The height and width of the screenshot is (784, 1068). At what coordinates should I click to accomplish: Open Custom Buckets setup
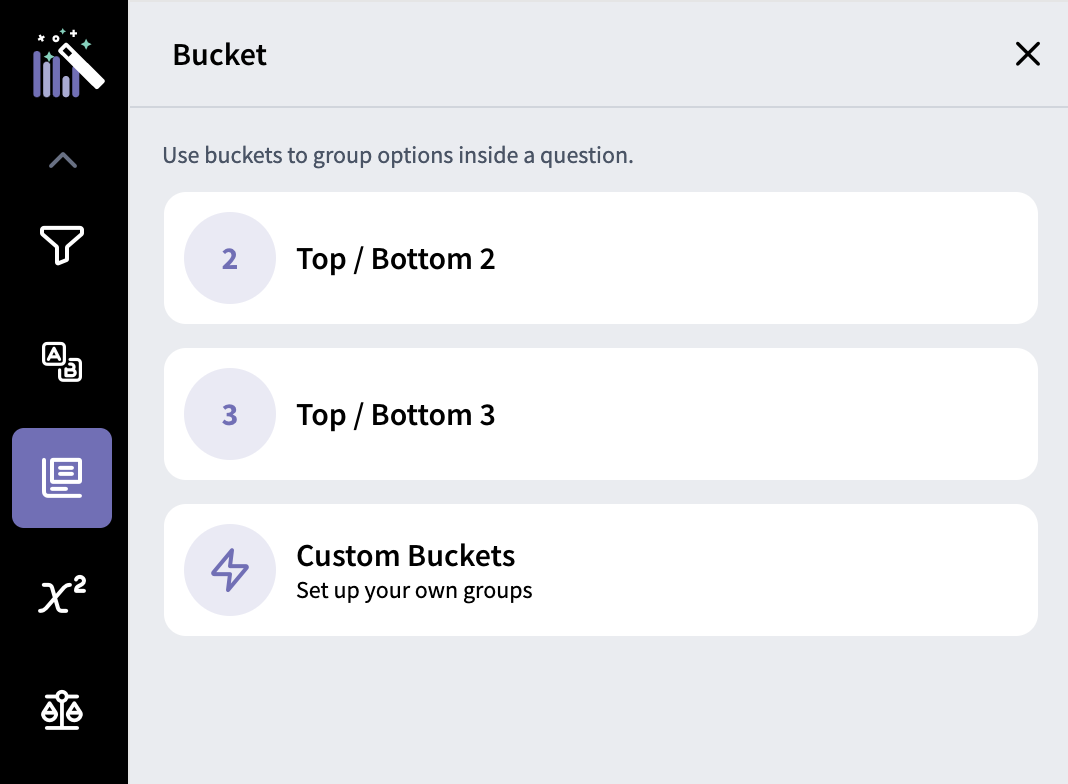click(x=601, y=570)
